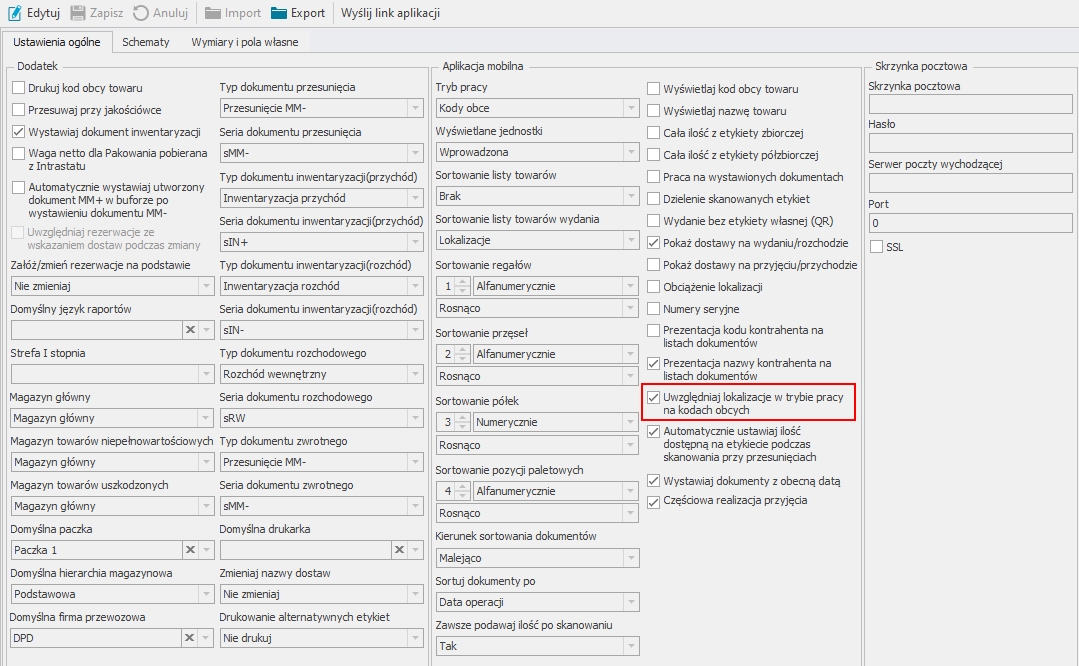Clear Domyślna paczka with X icon

pos(190,549)
